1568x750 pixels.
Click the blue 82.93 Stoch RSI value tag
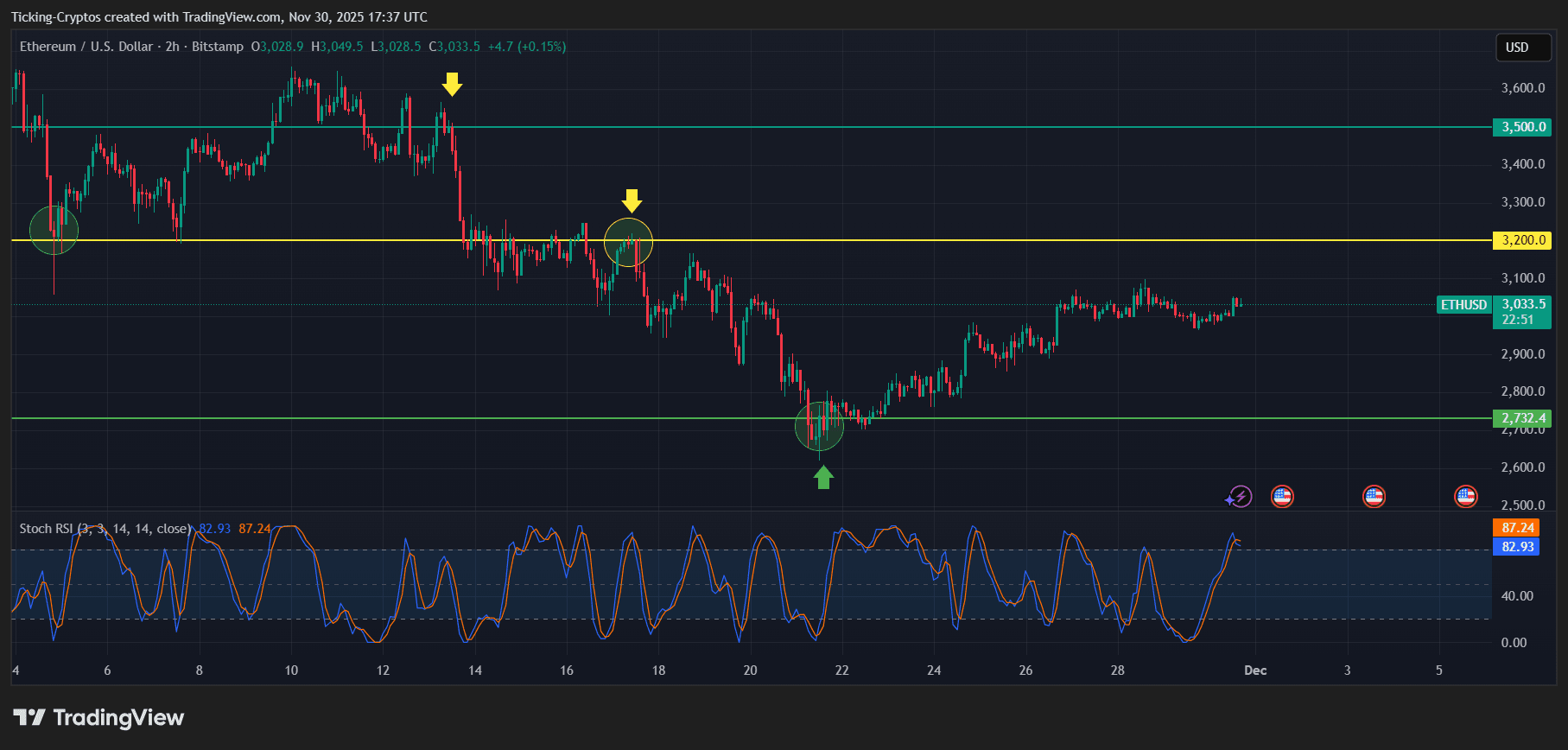click(1516, 546)
